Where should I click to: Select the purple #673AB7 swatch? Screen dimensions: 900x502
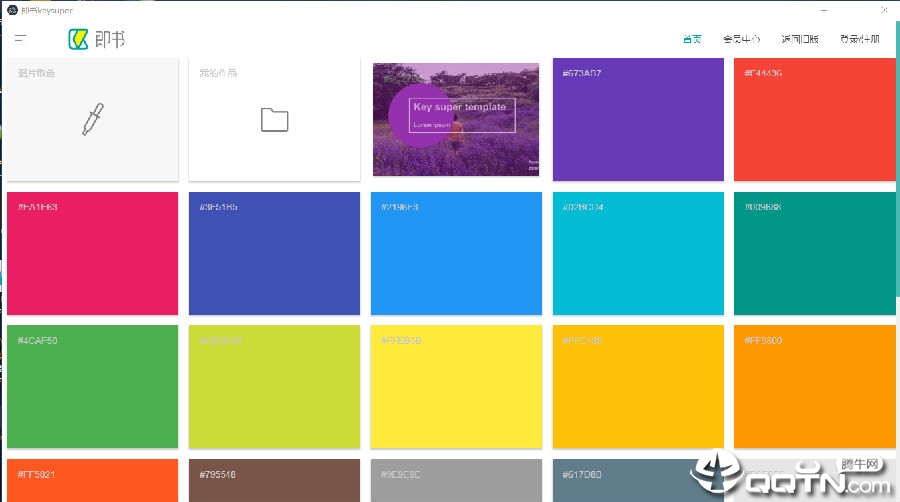coord(638,120)
